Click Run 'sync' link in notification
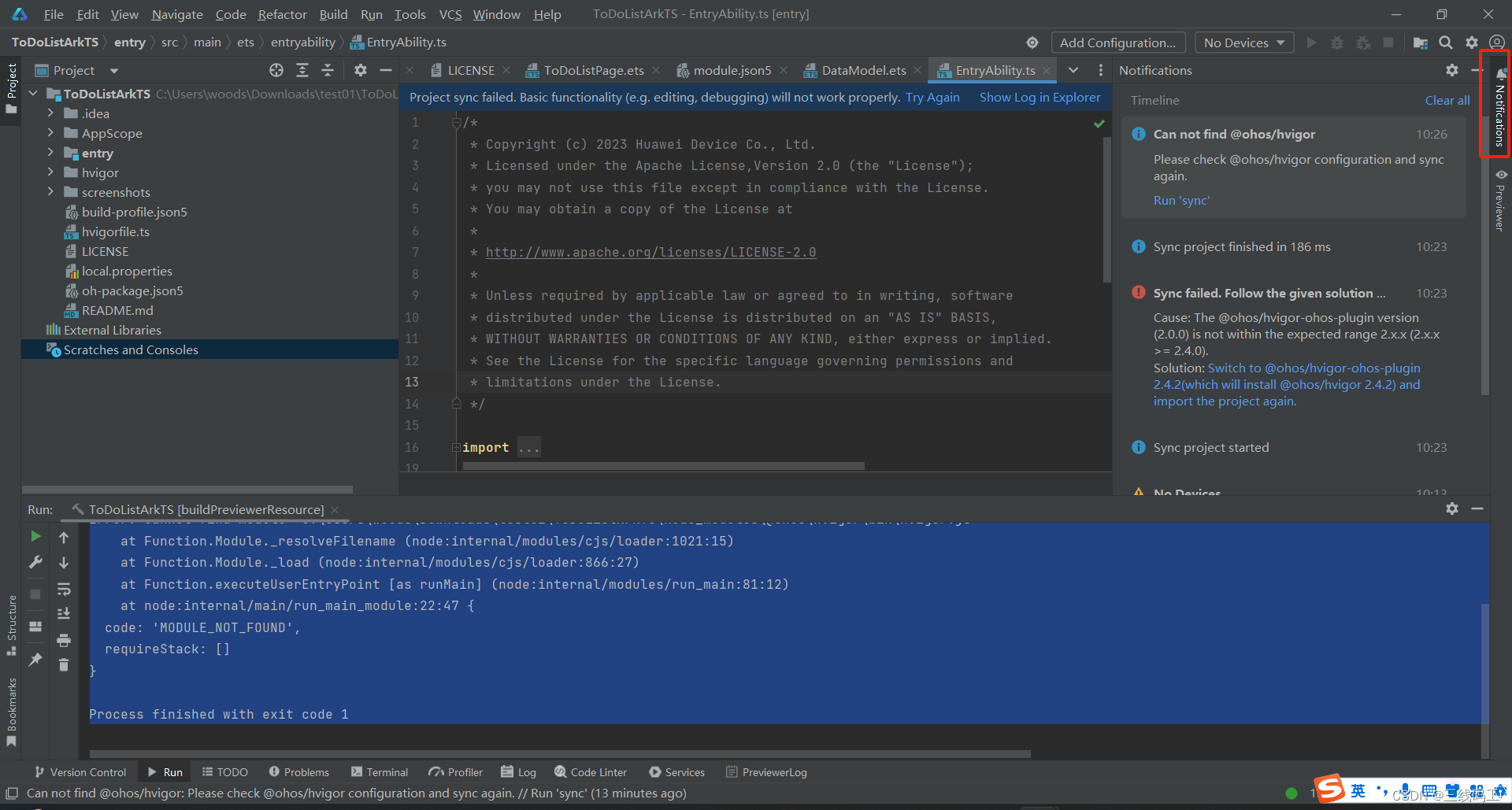This screenshot has width=1512, height=810. 1181,200
